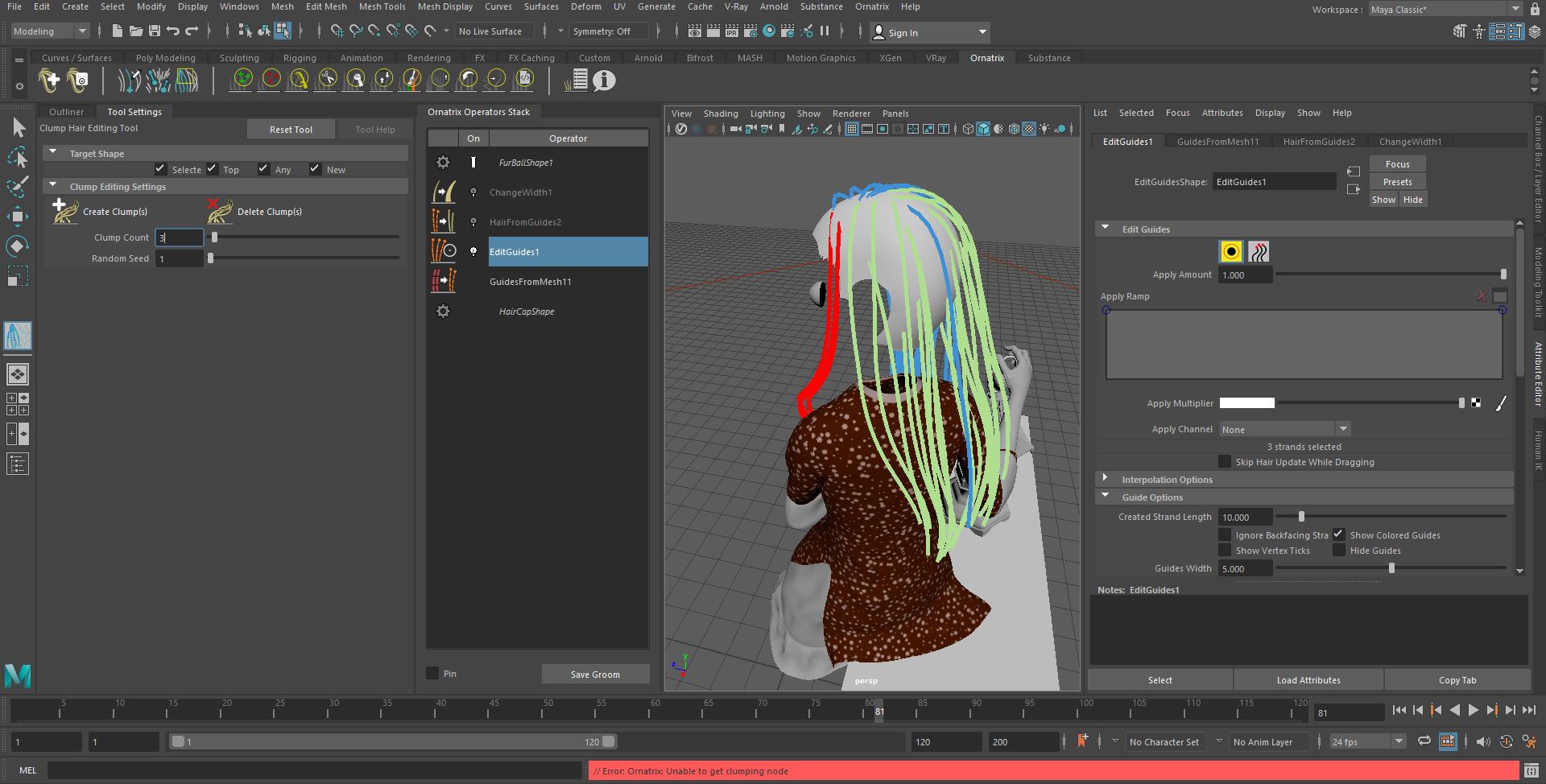Toggle the Show Colored Guides checkbox
1546x784 pixels.
point(1338,534)
